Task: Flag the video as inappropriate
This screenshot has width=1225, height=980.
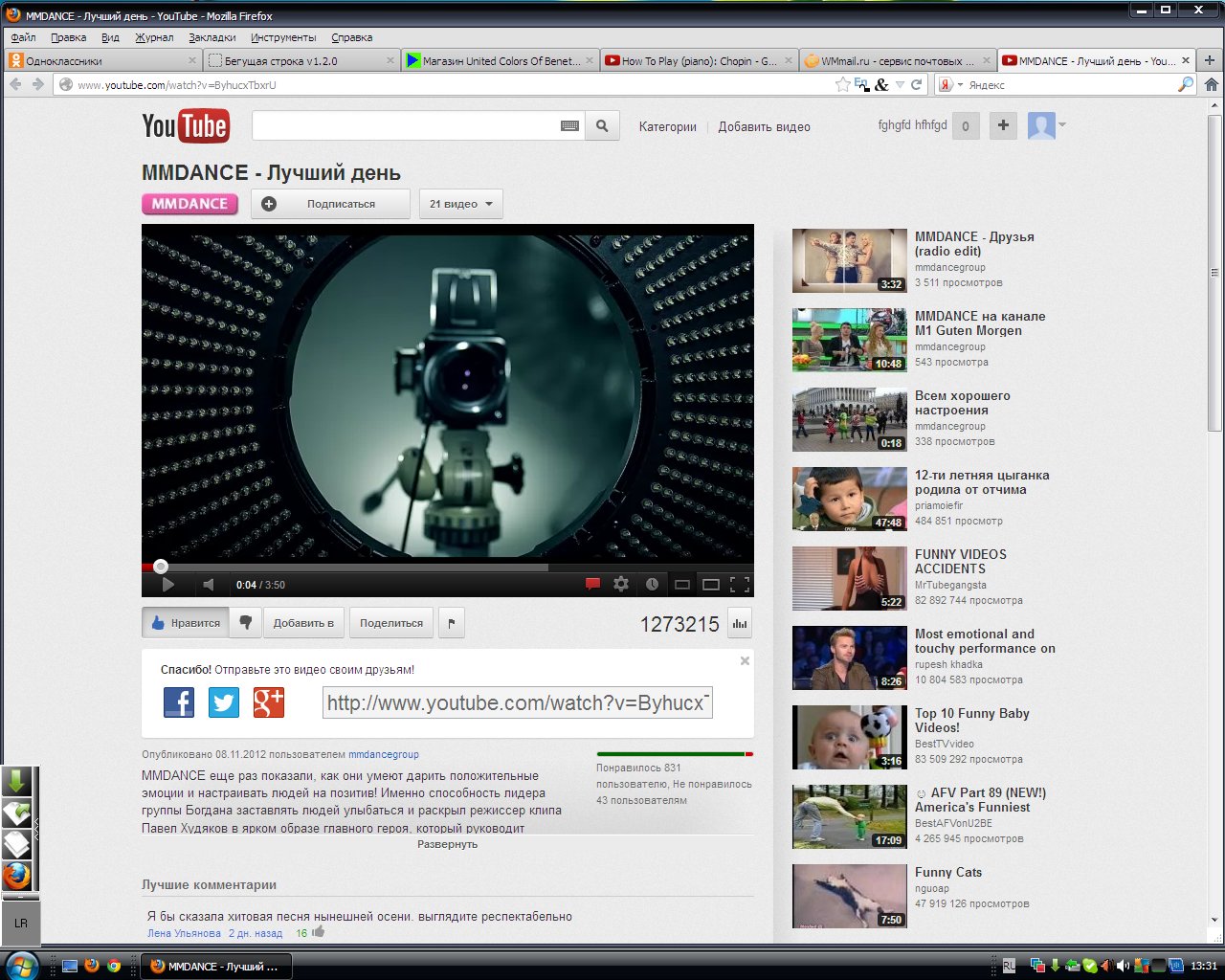Action: (452, 623)
